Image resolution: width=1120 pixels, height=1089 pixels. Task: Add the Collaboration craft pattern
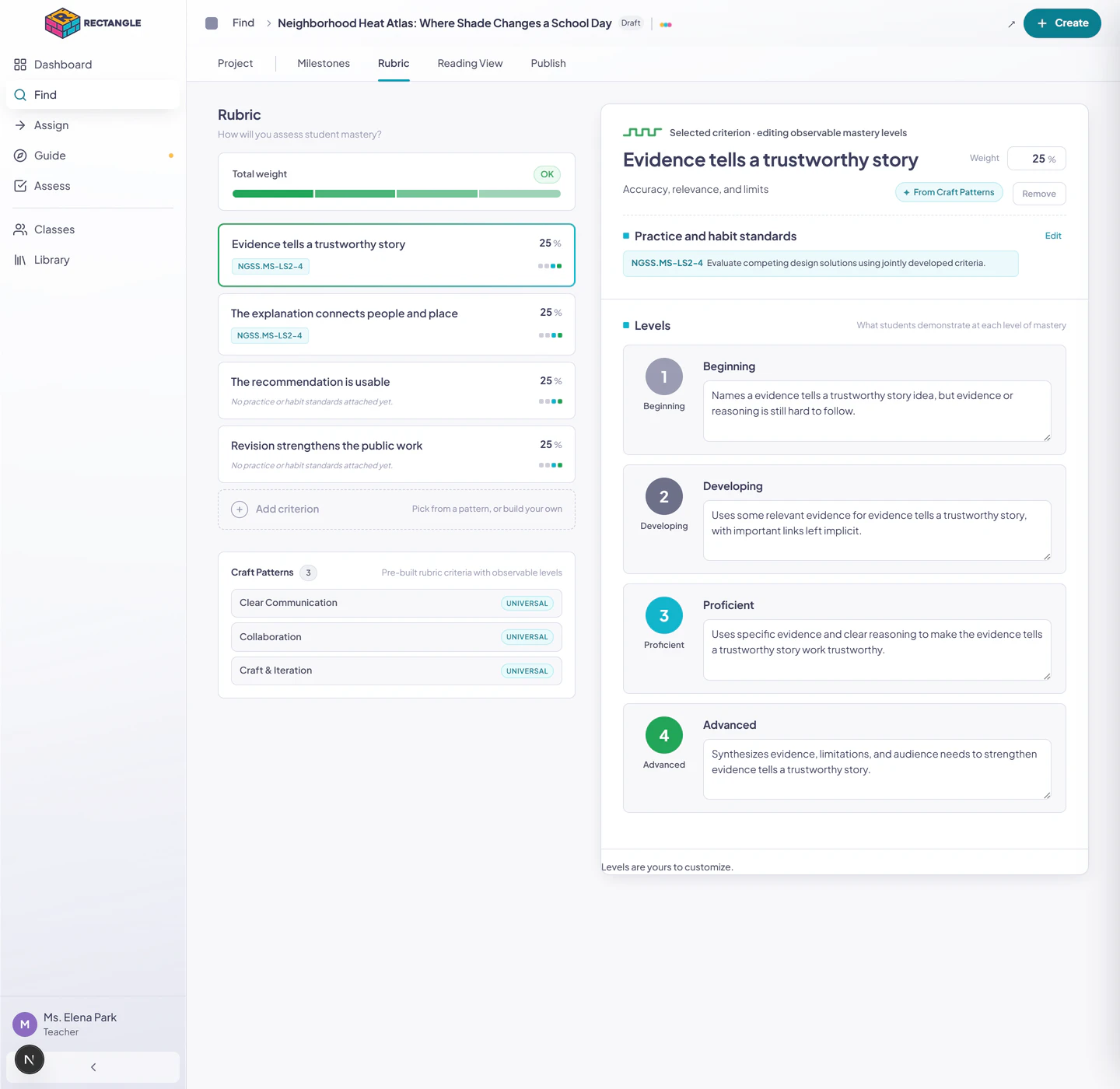click(397, 637)
